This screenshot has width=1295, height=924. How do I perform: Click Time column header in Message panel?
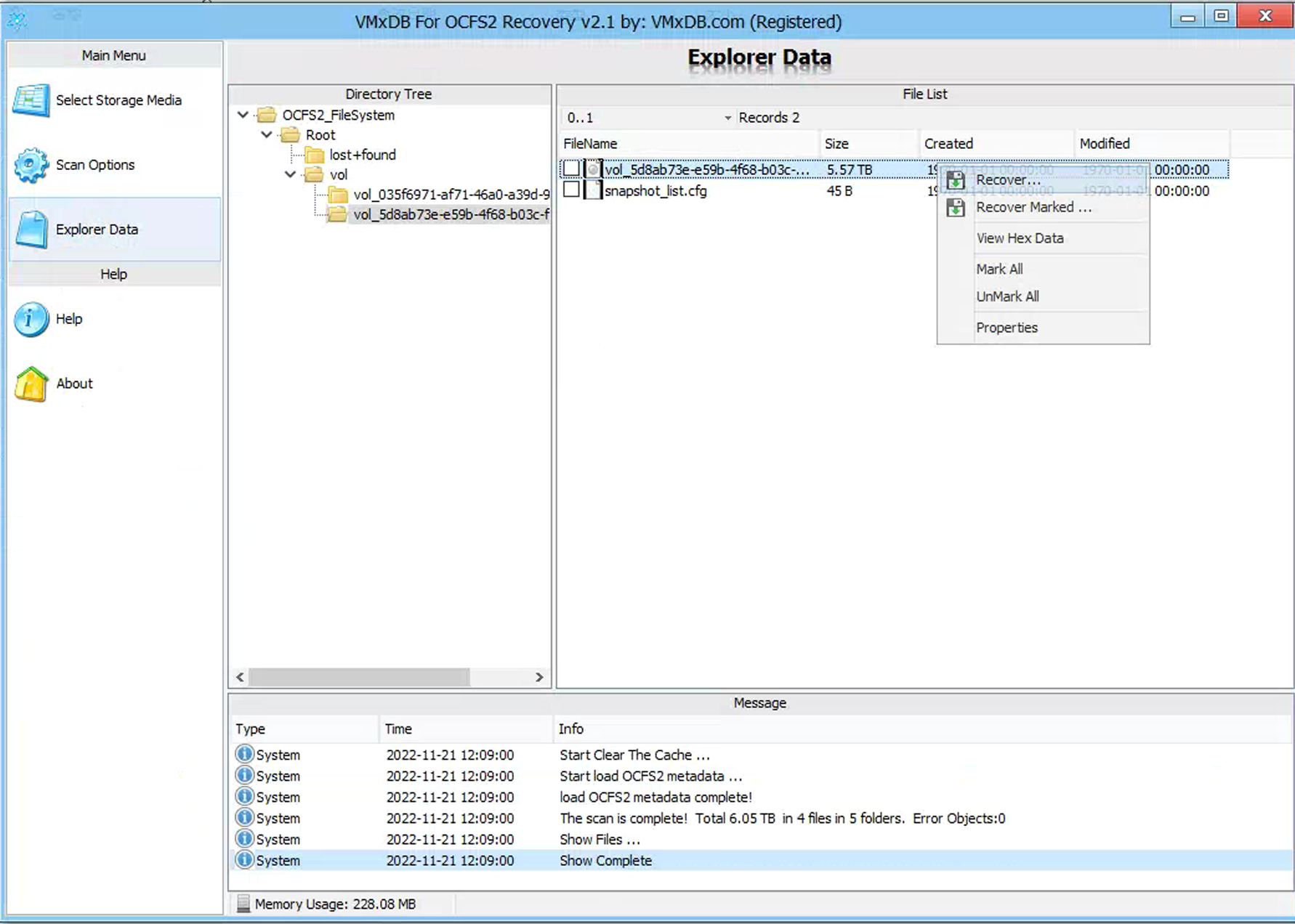(466, 729)
